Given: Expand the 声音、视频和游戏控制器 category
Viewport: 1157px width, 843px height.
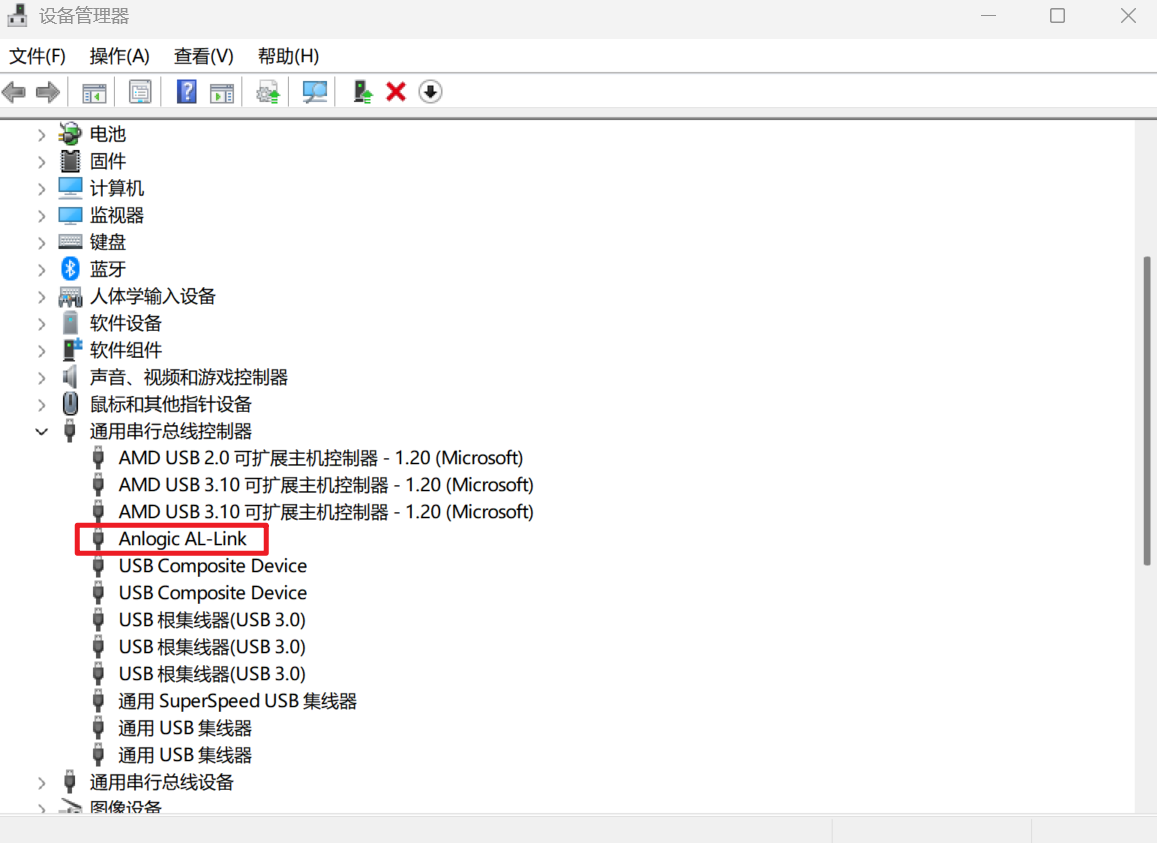Looking at the screenshot, I should pyautogui.click(x=41, y=378).
